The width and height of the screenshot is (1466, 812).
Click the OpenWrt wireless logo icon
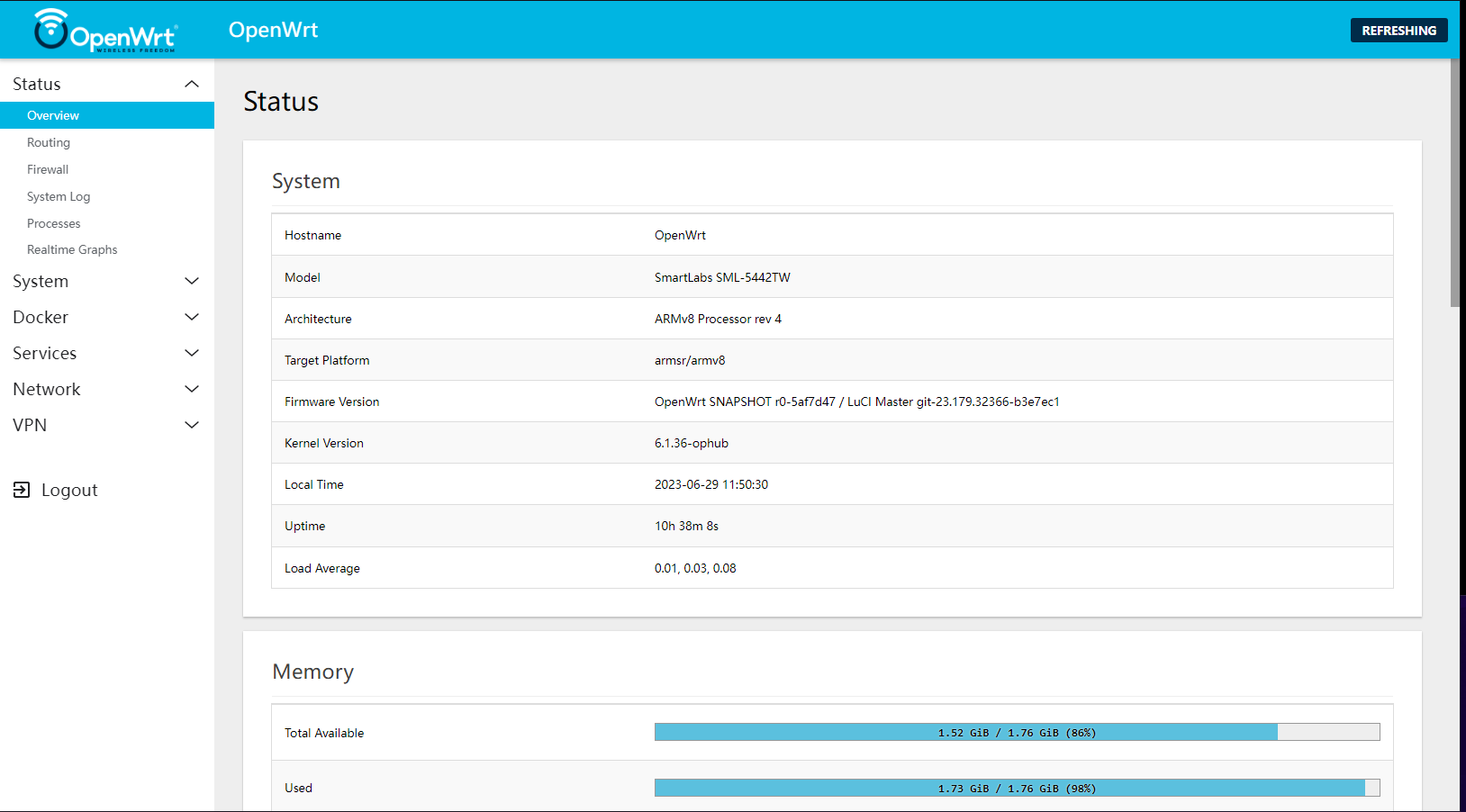[x=51, y=29]
